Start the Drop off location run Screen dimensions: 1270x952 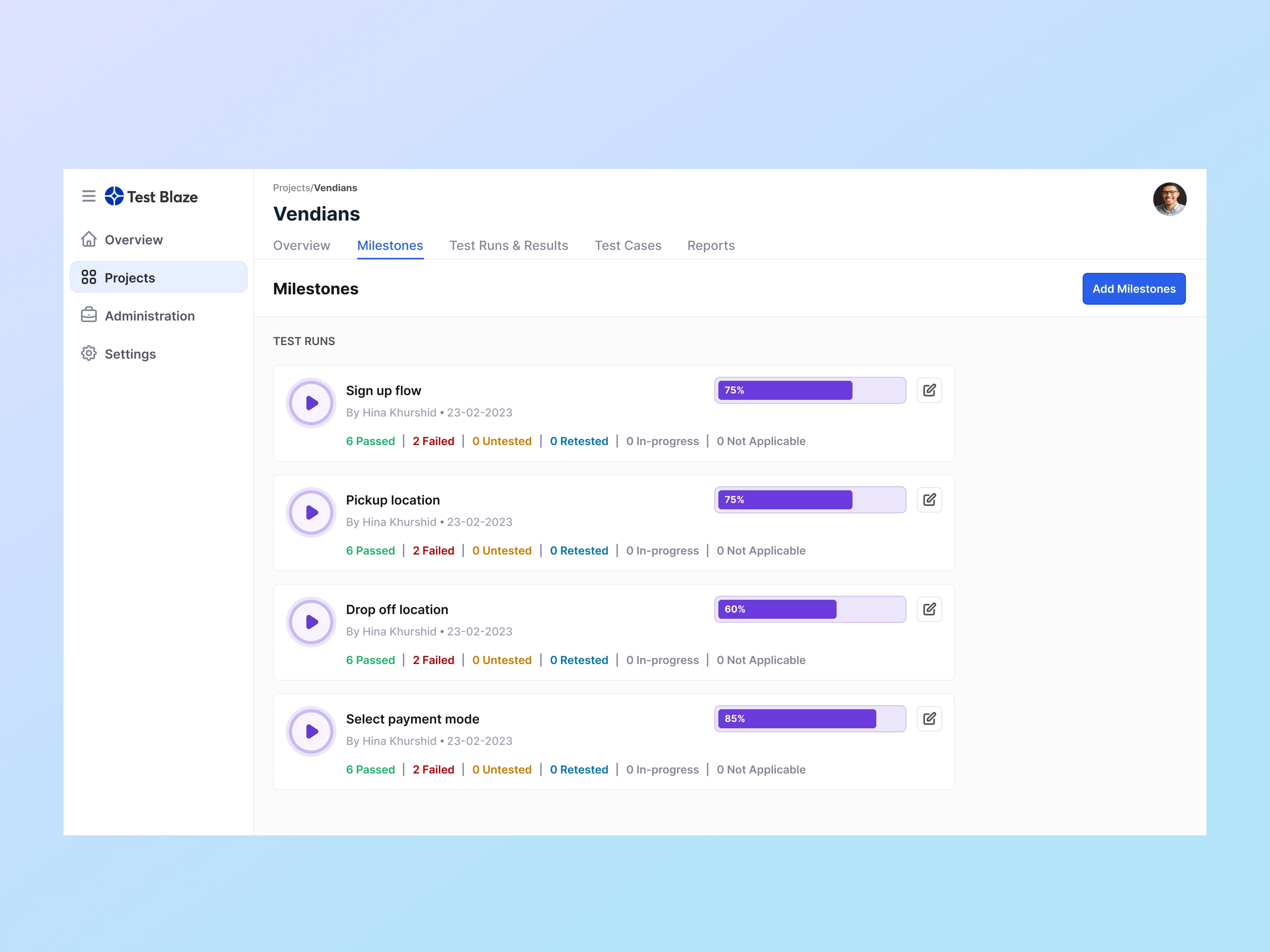311,622
